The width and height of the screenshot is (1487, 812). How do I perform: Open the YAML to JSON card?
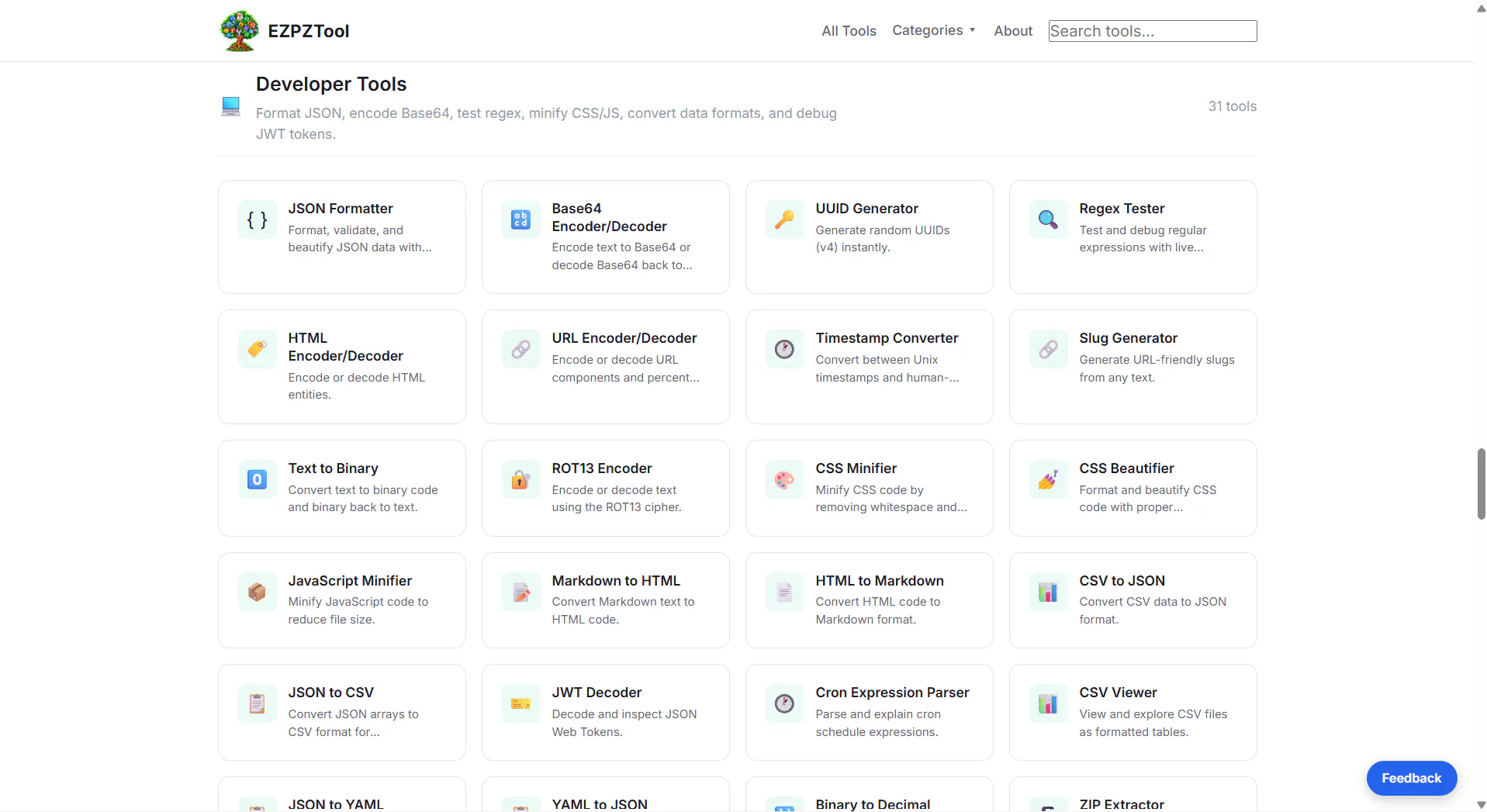pos(606,795)
